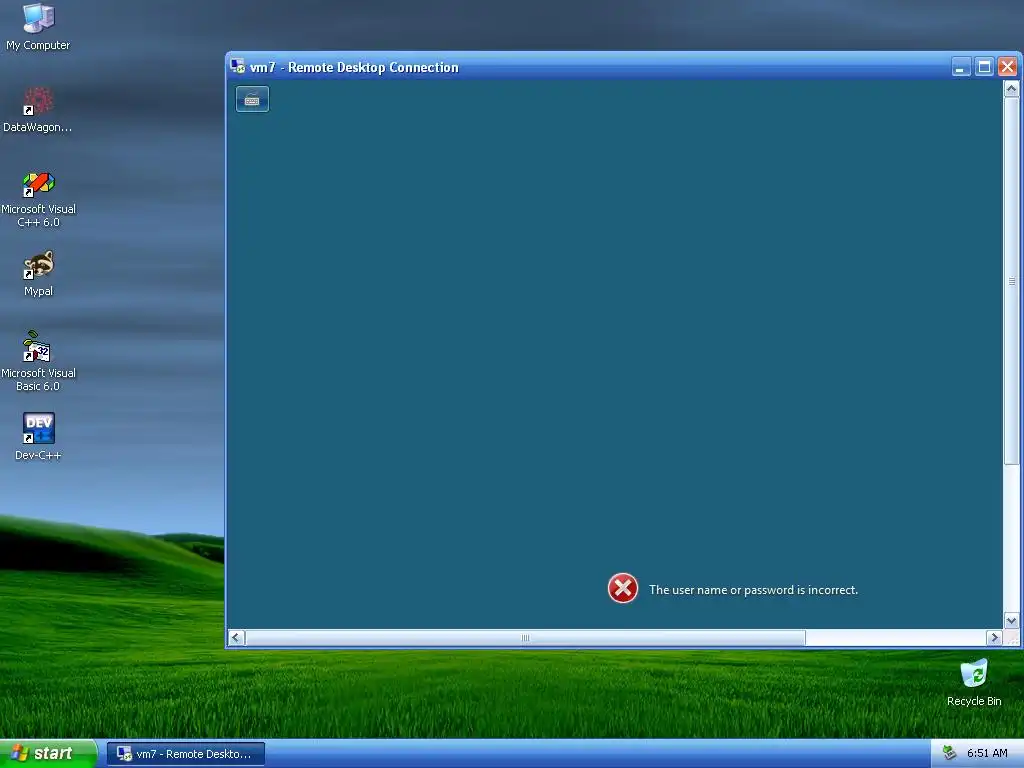1024x768 pixels.
Task: Click the vertical scrollbar thumb
Action: coord(1011,281)
